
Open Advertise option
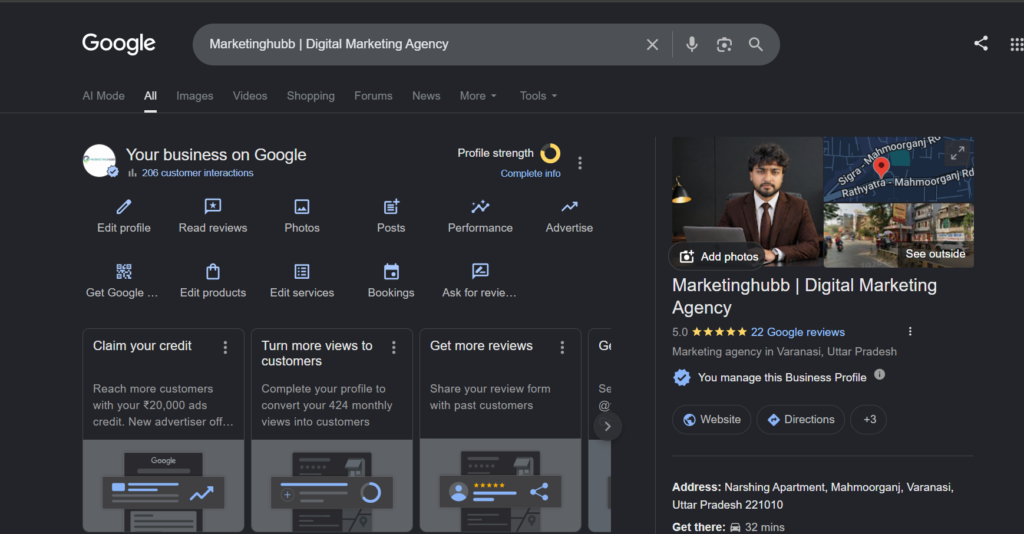pos(569,216)
